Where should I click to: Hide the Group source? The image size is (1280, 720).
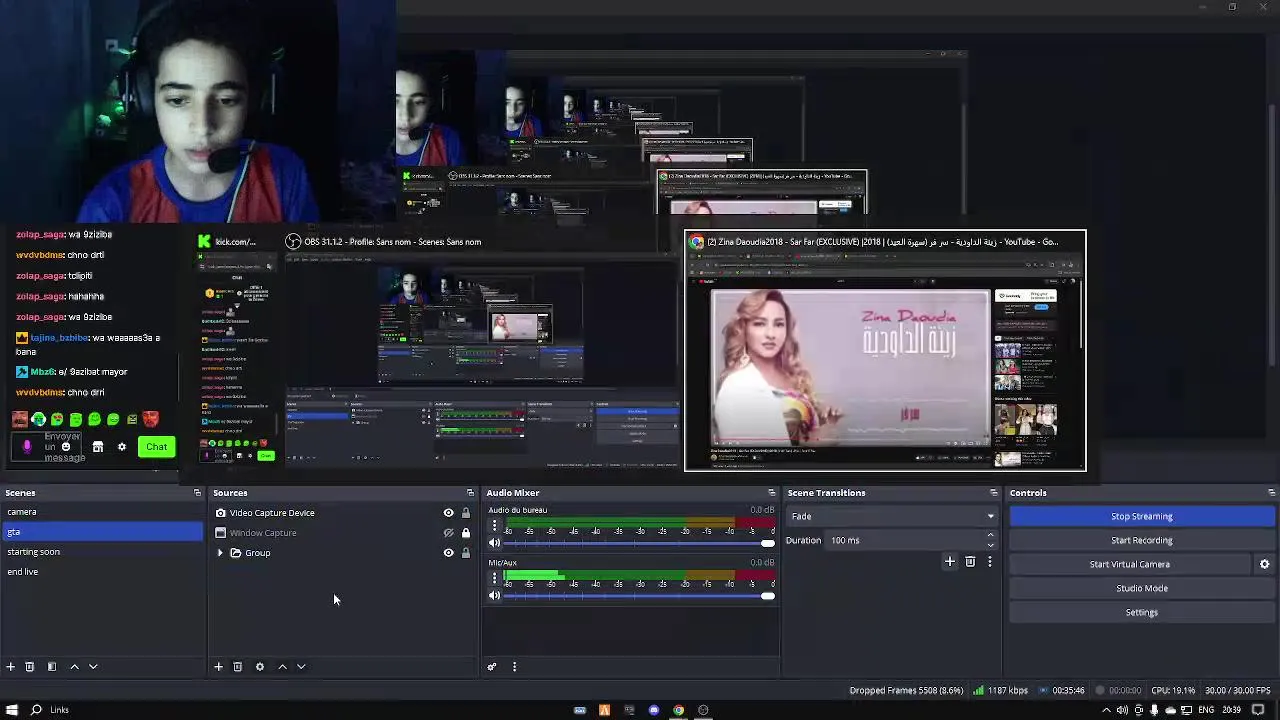[x=448, y=553]
